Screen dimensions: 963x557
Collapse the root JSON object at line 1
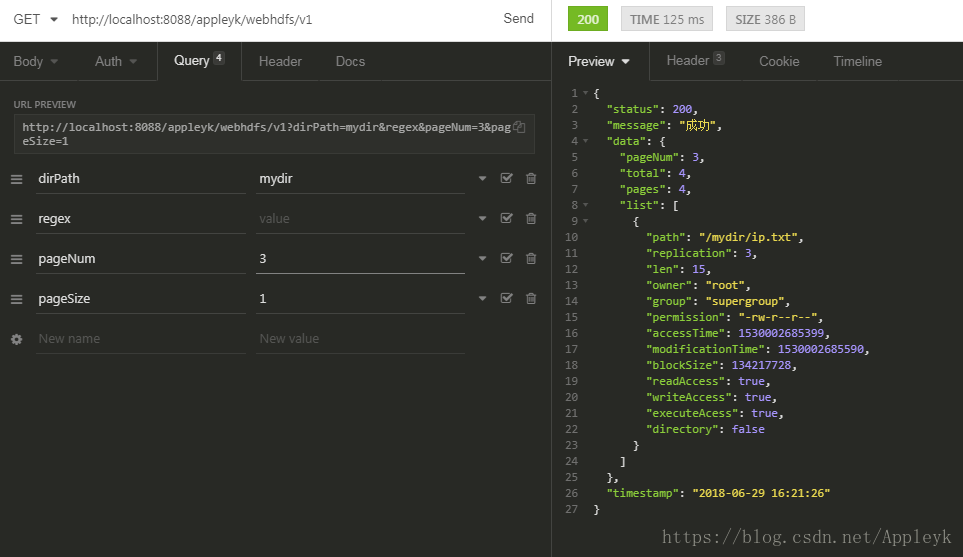click(585, 93)
